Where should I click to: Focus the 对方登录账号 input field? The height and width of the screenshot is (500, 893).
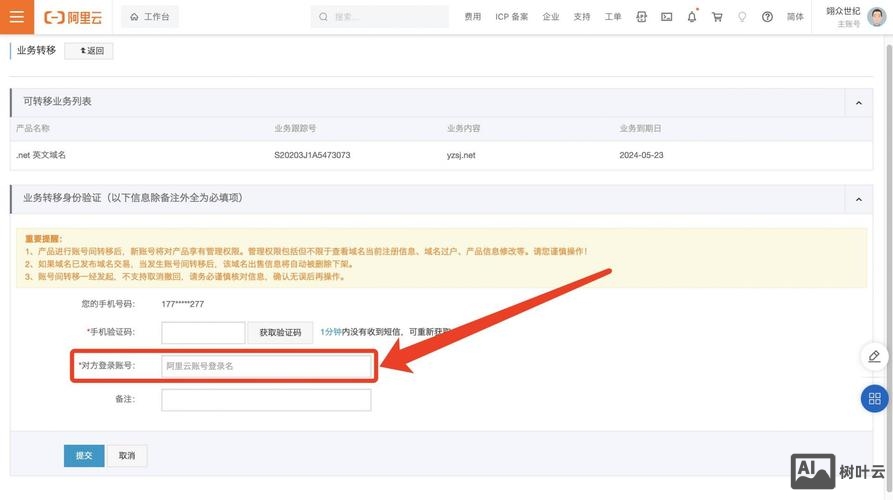[x=267, y=366]
